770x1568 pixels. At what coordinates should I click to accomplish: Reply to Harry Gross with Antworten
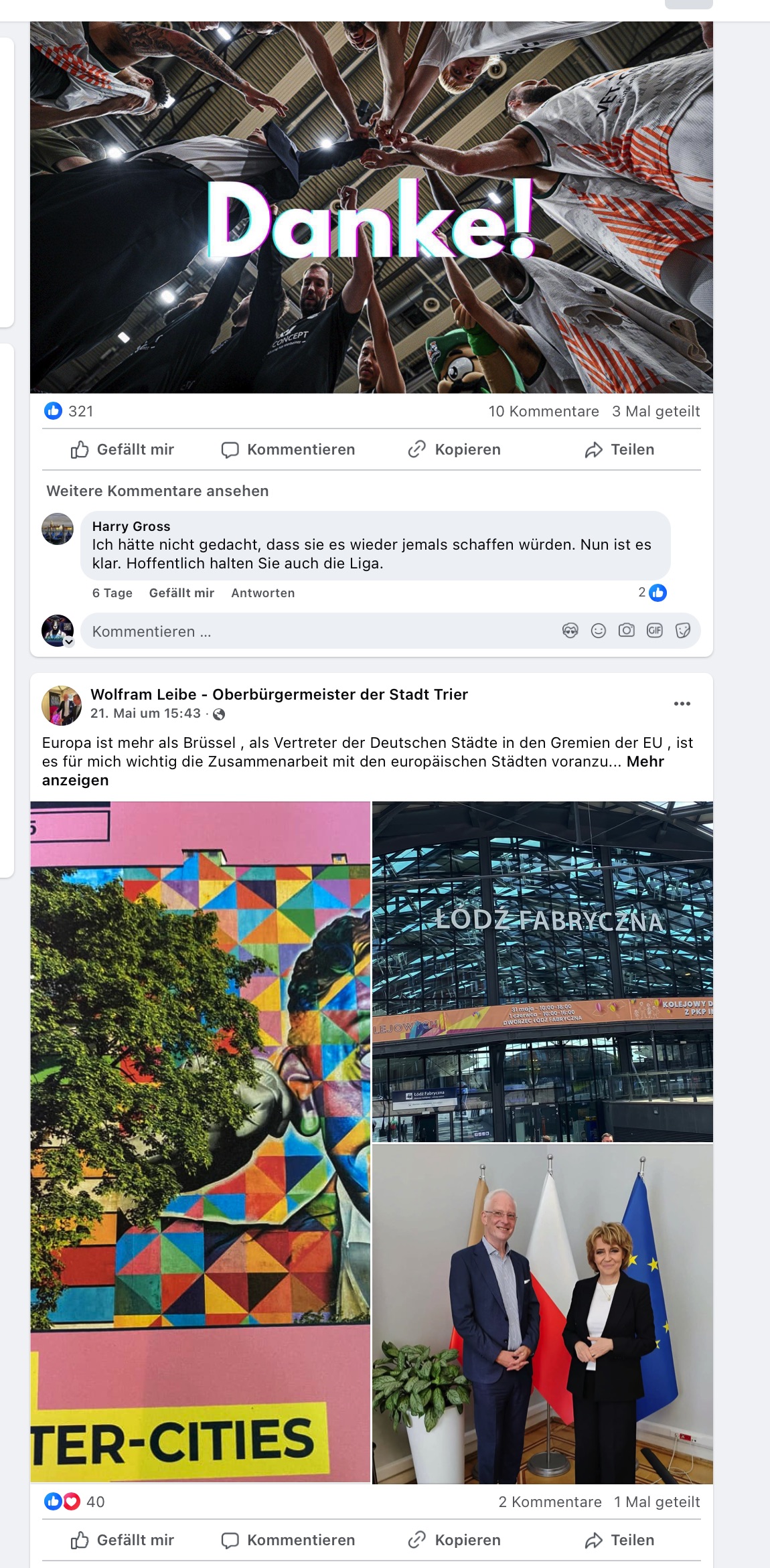(263, 593)
